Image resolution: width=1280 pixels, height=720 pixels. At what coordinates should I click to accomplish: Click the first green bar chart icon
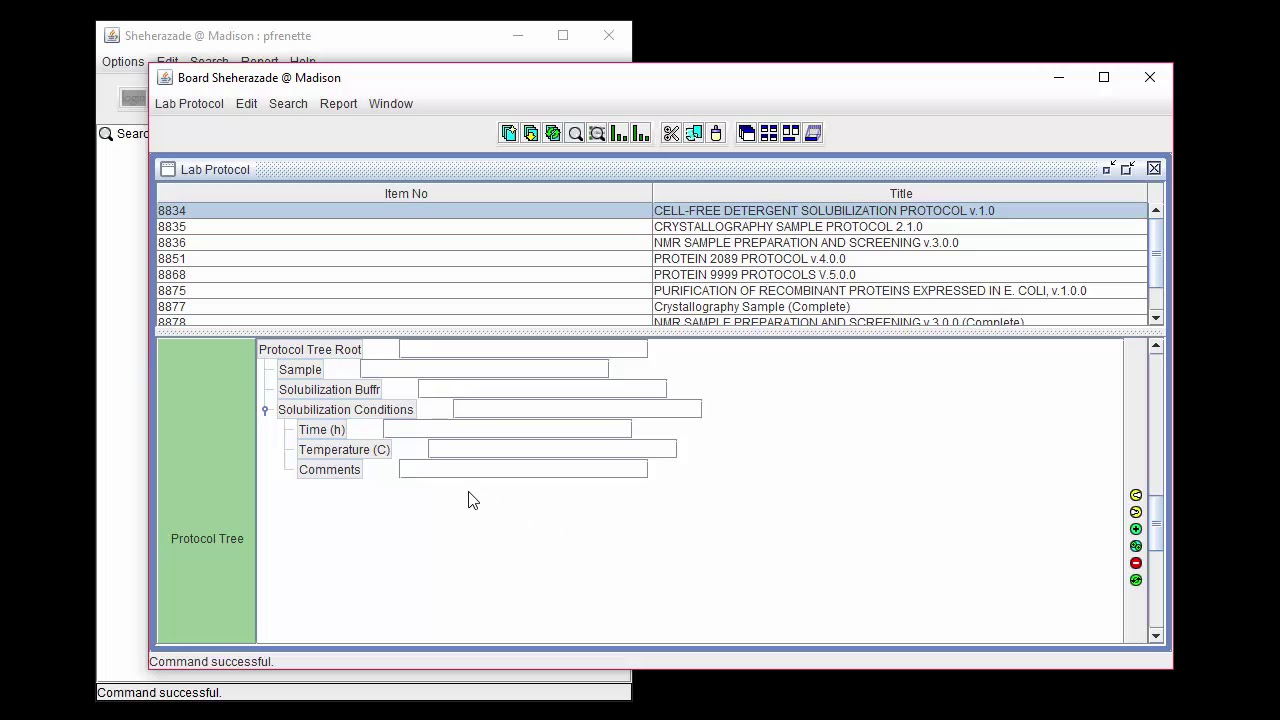click(x=619, y=133)
